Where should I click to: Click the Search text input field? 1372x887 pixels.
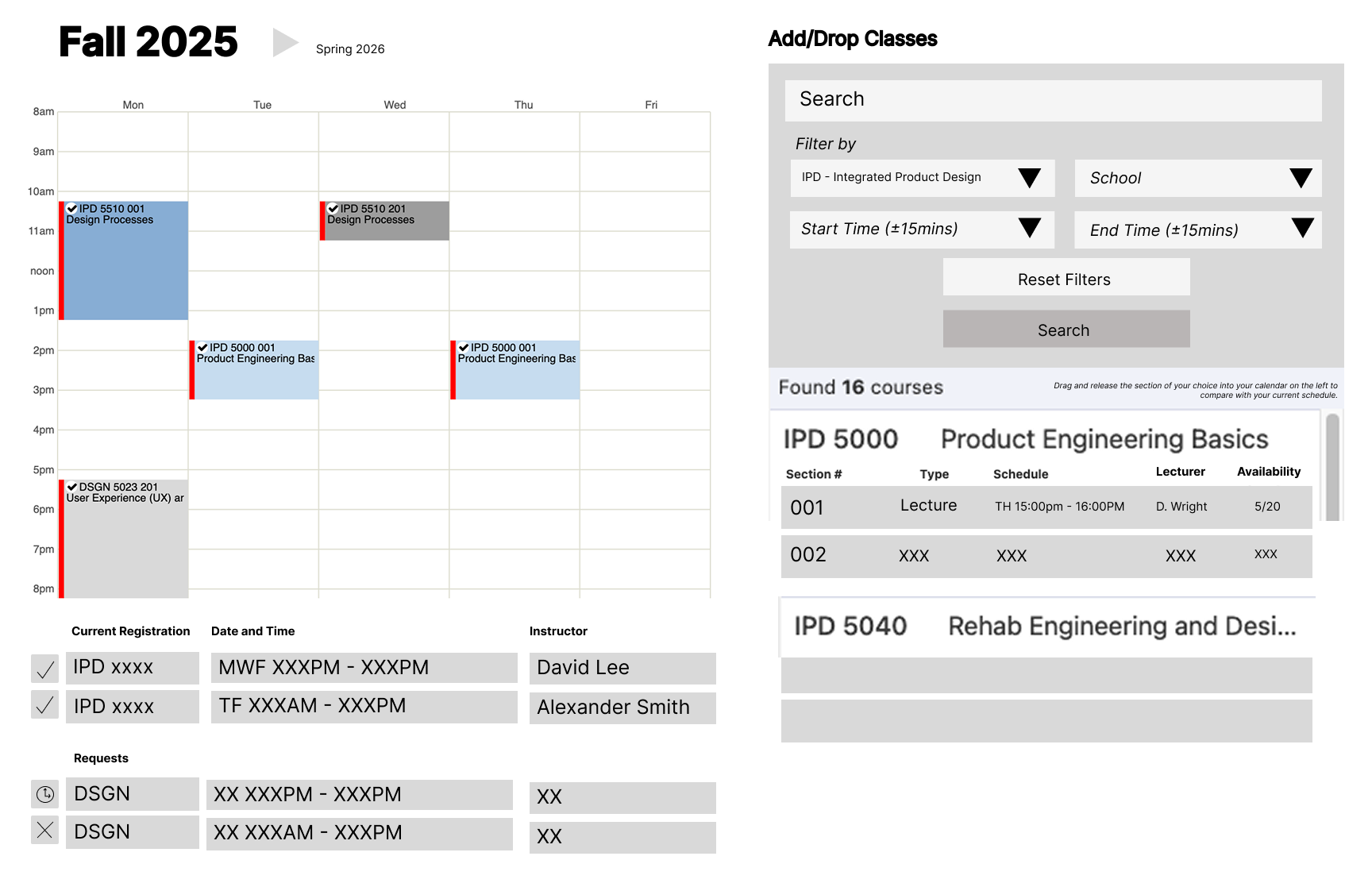pyautogui.click(x=1053, y=100)
